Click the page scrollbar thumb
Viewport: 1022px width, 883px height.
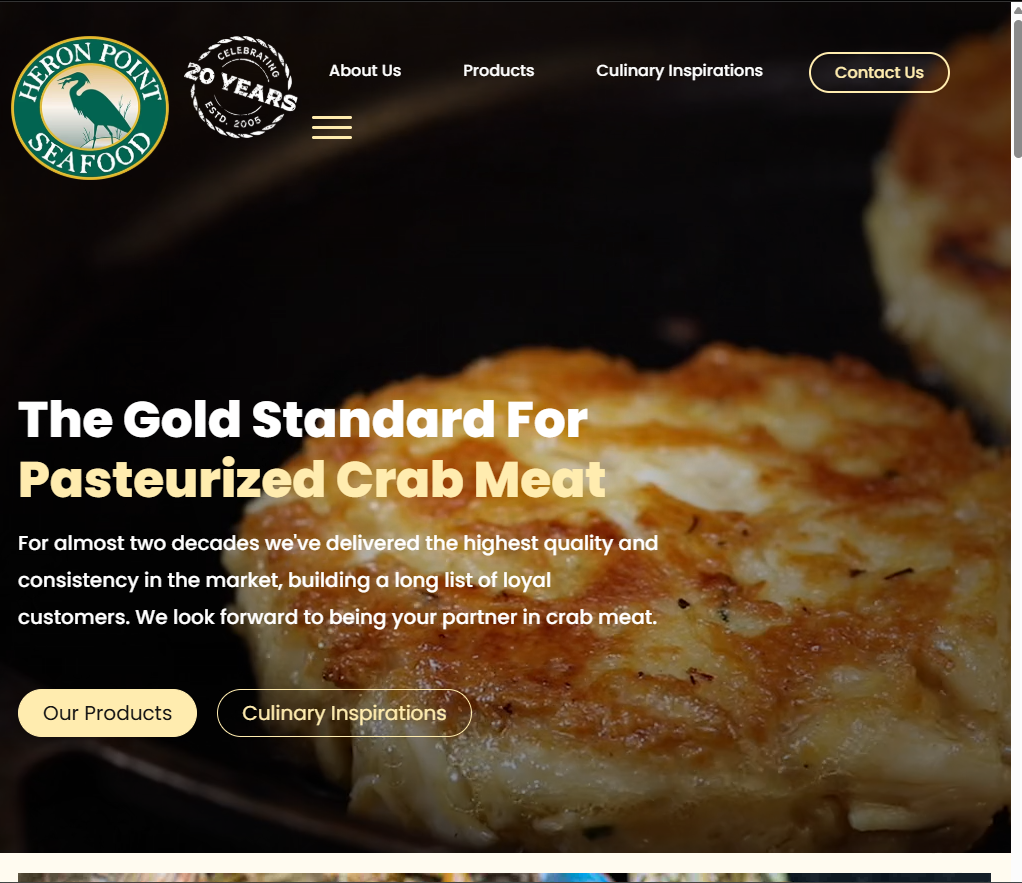click(x=1017, y=88)
